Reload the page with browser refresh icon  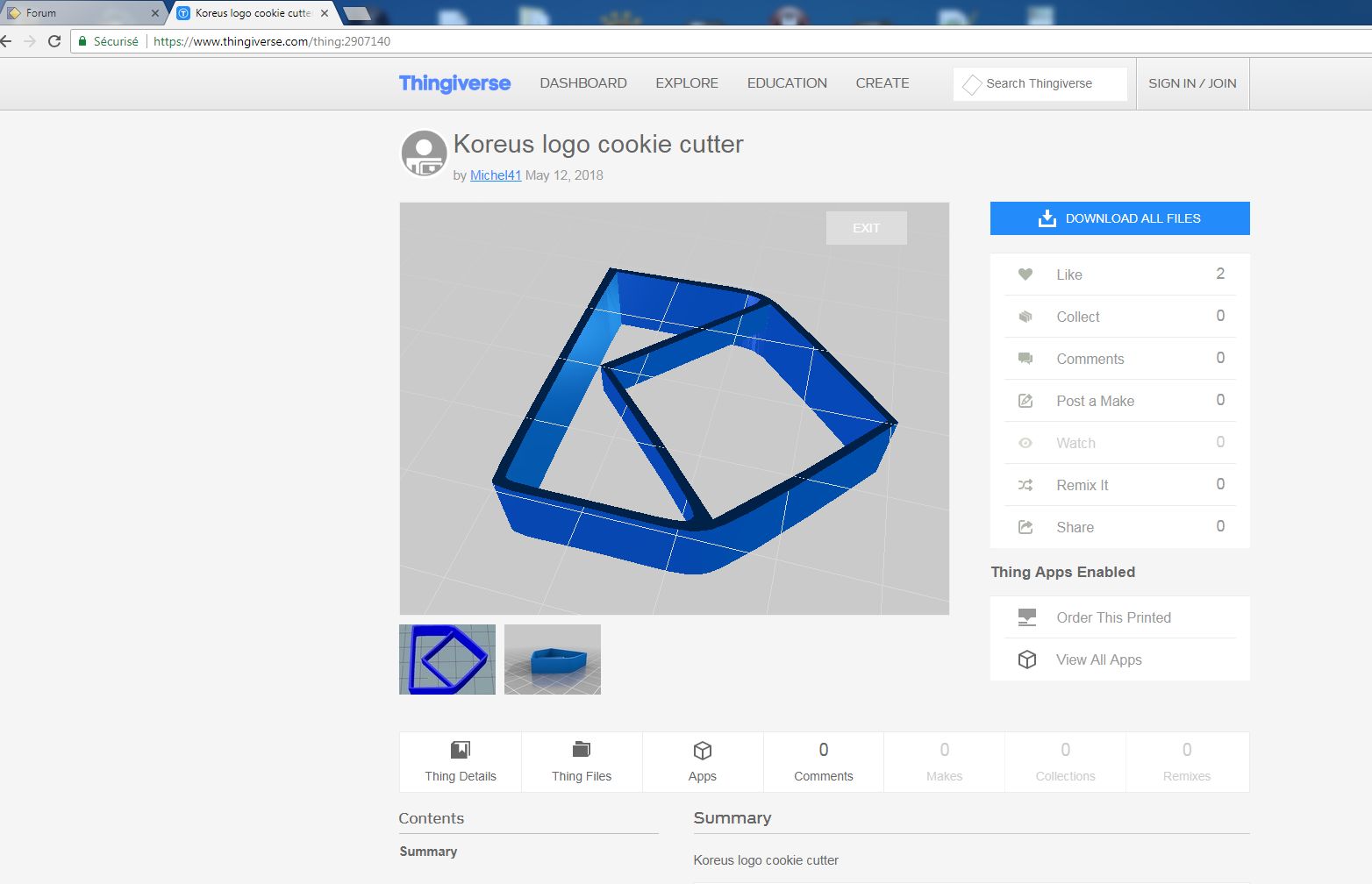pos(54,41)
